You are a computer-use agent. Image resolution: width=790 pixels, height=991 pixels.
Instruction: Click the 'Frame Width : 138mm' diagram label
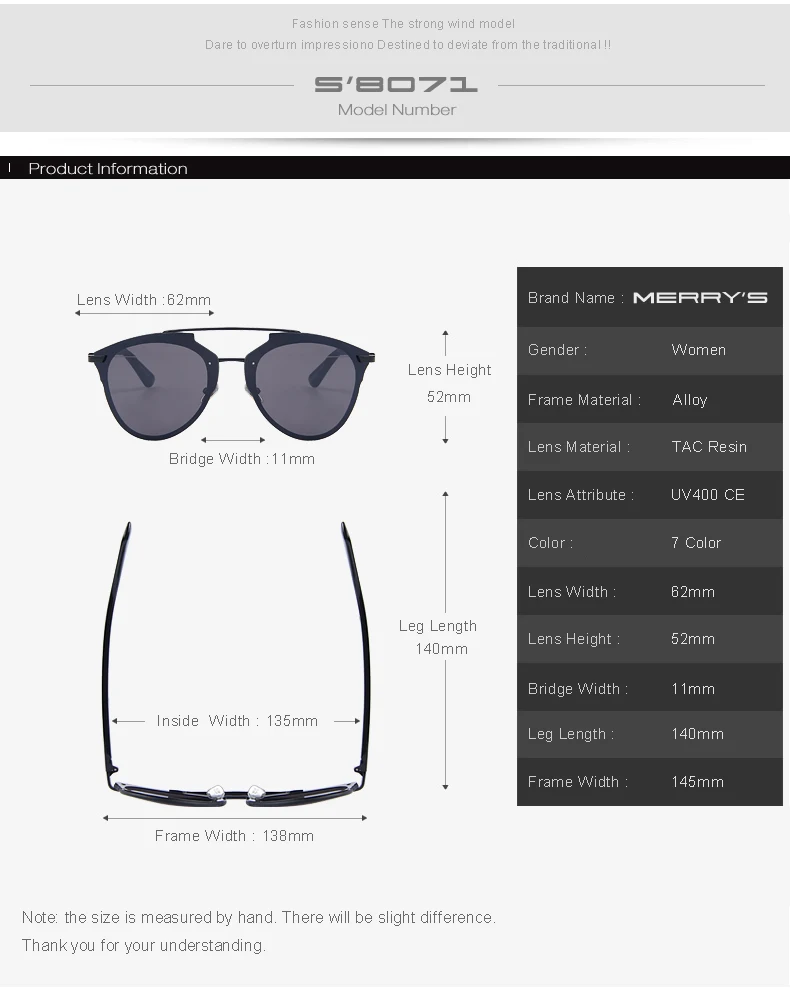tap(234, 836)
